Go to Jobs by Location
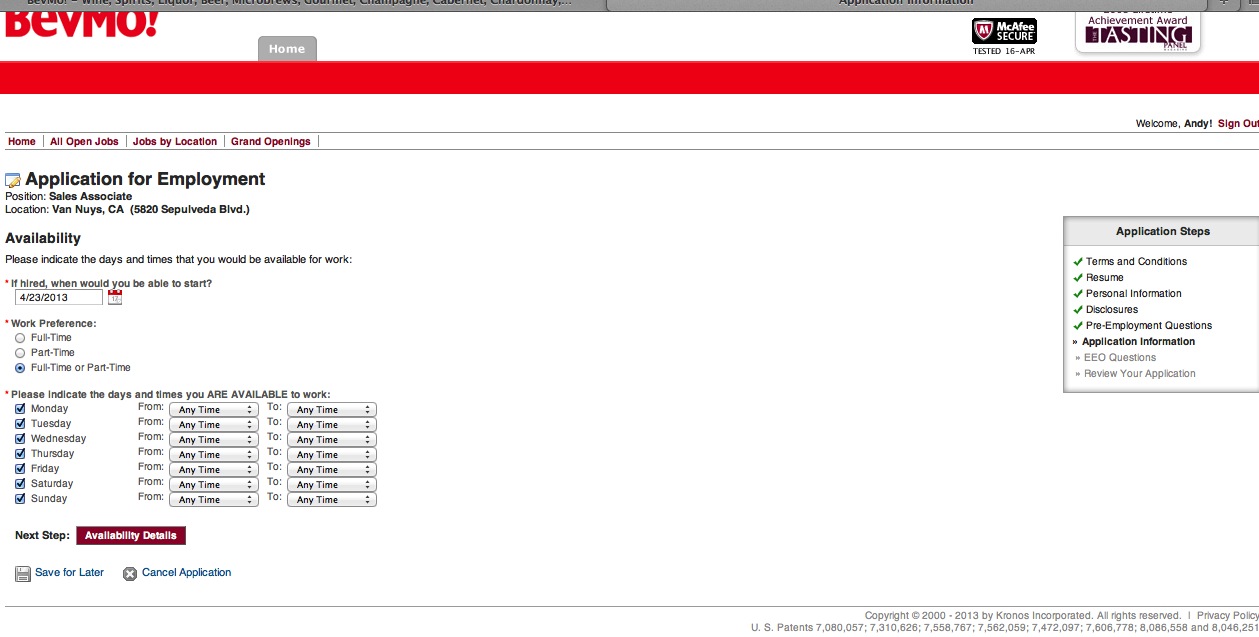This screenshot has height=637, width=1259. click(175, 142)
